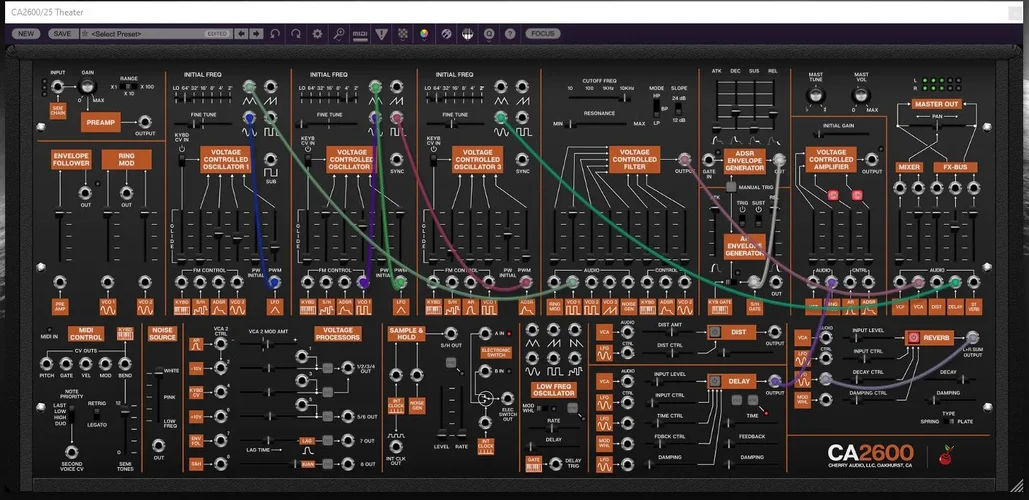The height and width of the screenshot is (500, 1029).
Task: Click the warning triangle panic icon
Action: click(x=381, y=34)
